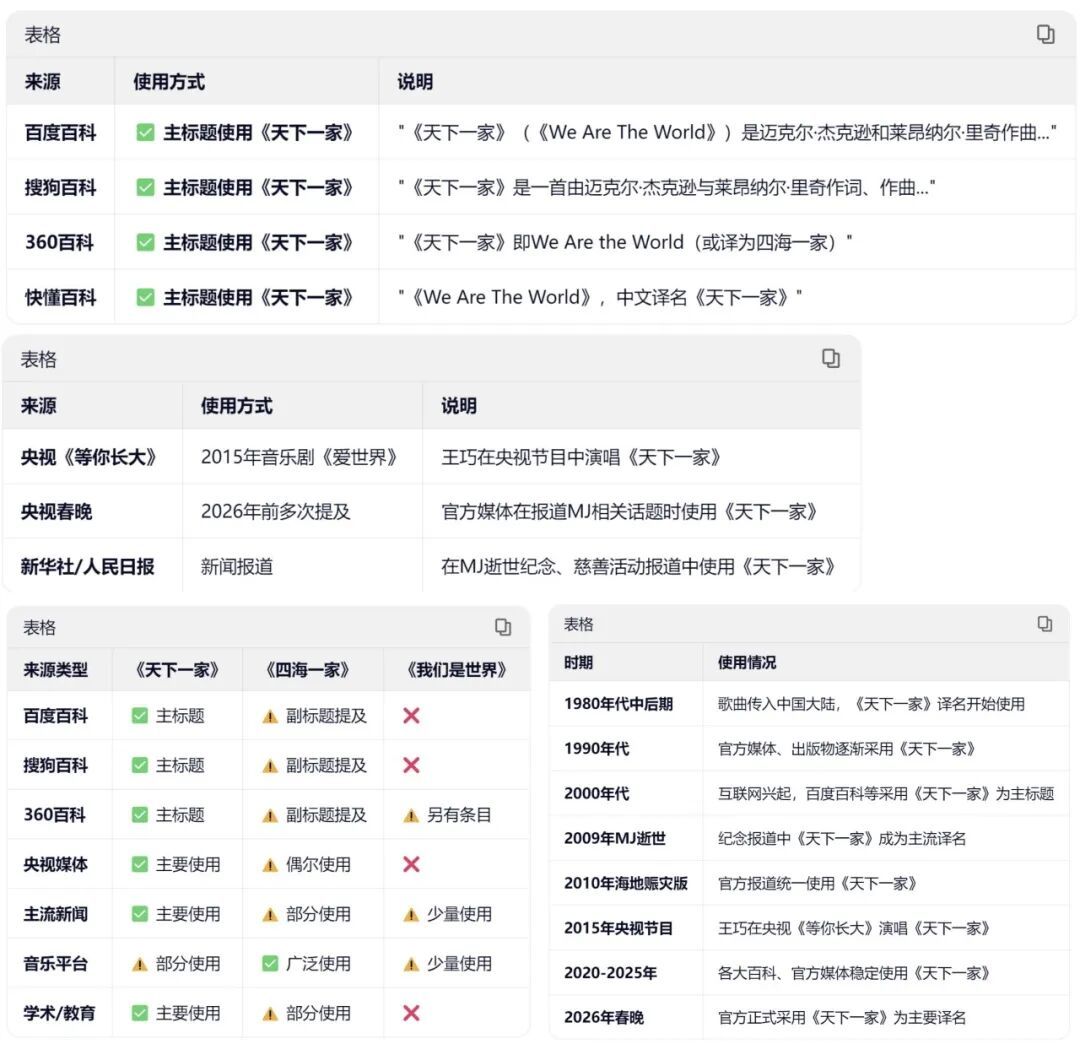Select the cell "2026年前多次提及"

click(276, 512)
